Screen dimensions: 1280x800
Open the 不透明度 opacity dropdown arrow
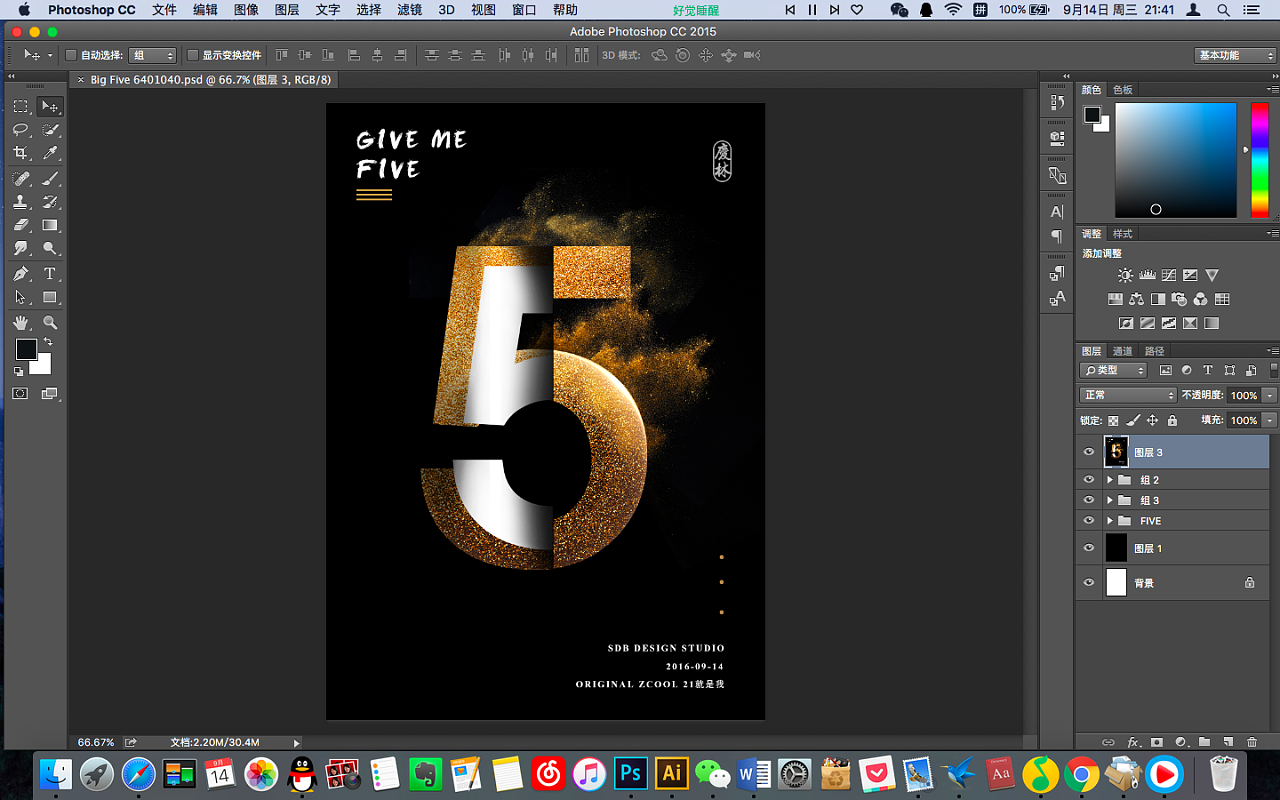(x=1270, y=395)
